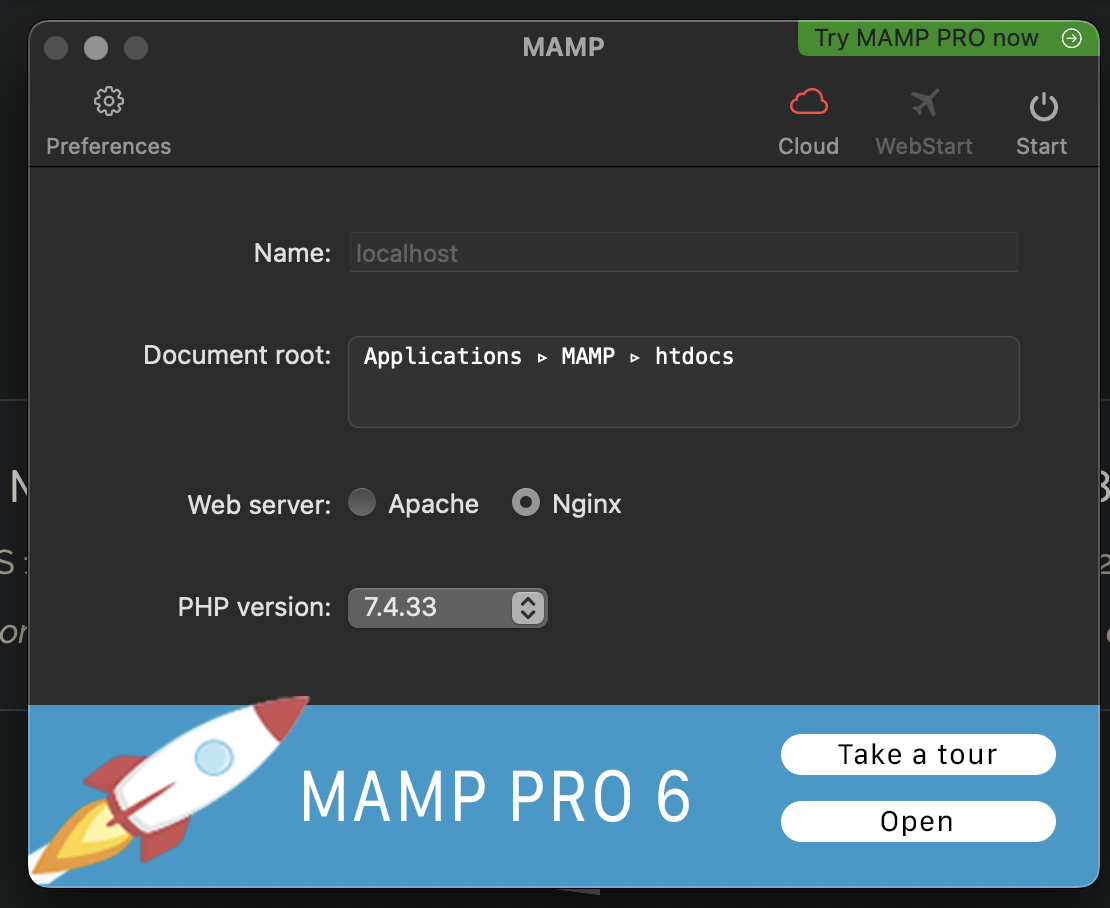
Task: Open Preferences via the gear icon
Action: 108,102
